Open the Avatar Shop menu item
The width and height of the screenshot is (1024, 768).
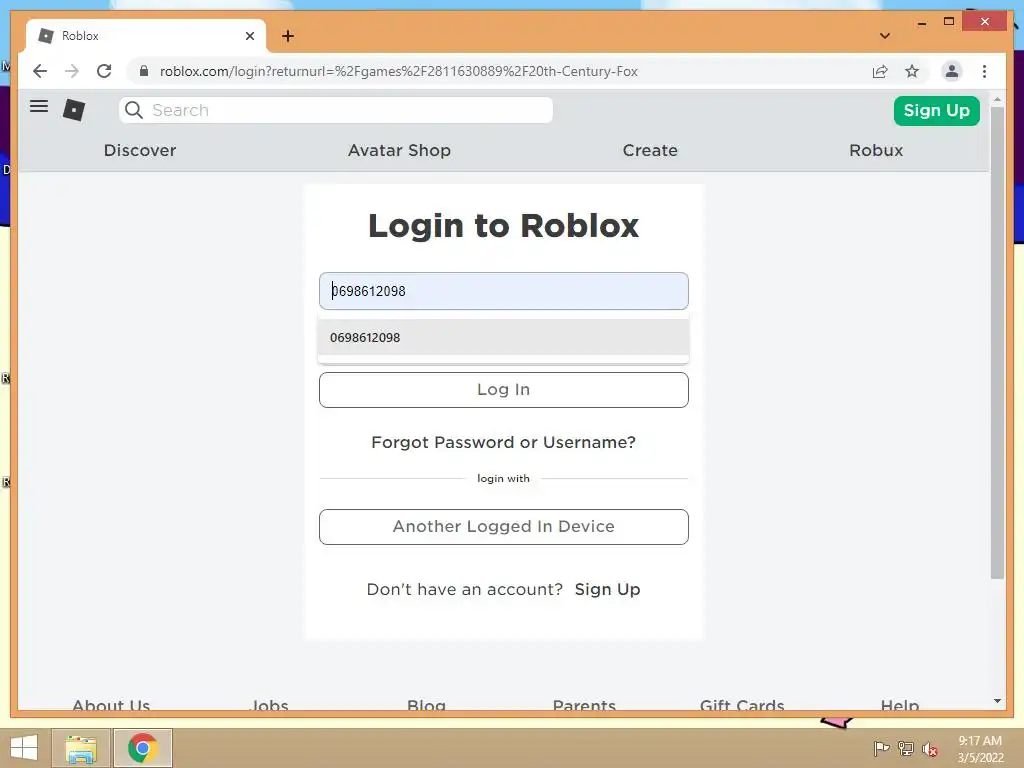(x=399, y=150)
